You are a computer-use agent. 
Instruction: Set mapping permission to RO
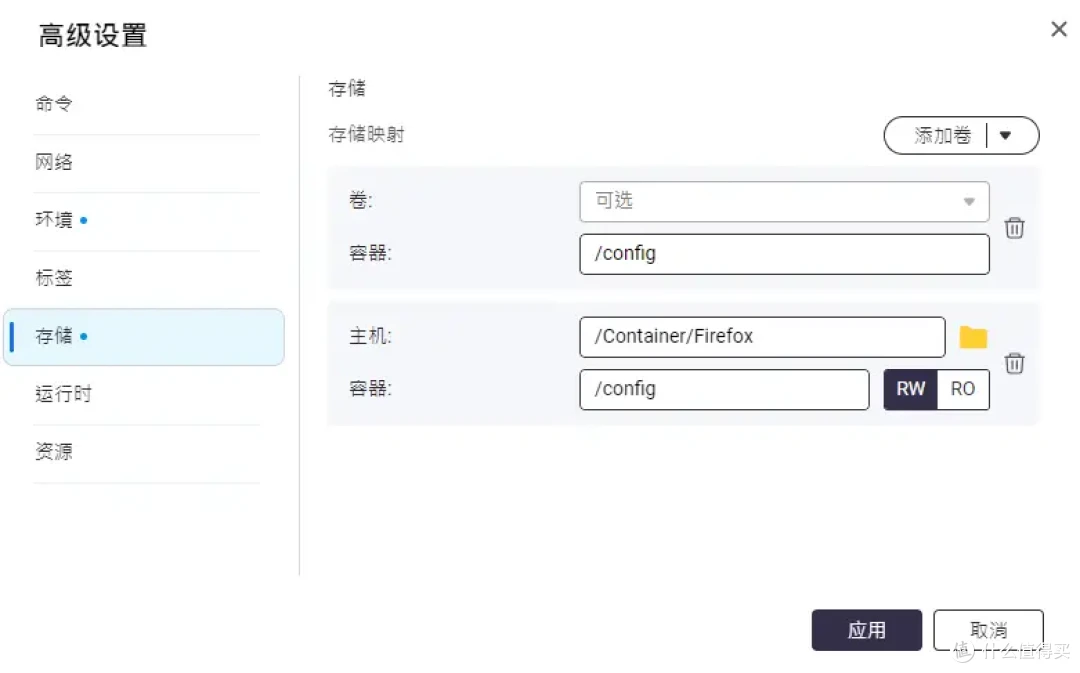pos(963,389)
